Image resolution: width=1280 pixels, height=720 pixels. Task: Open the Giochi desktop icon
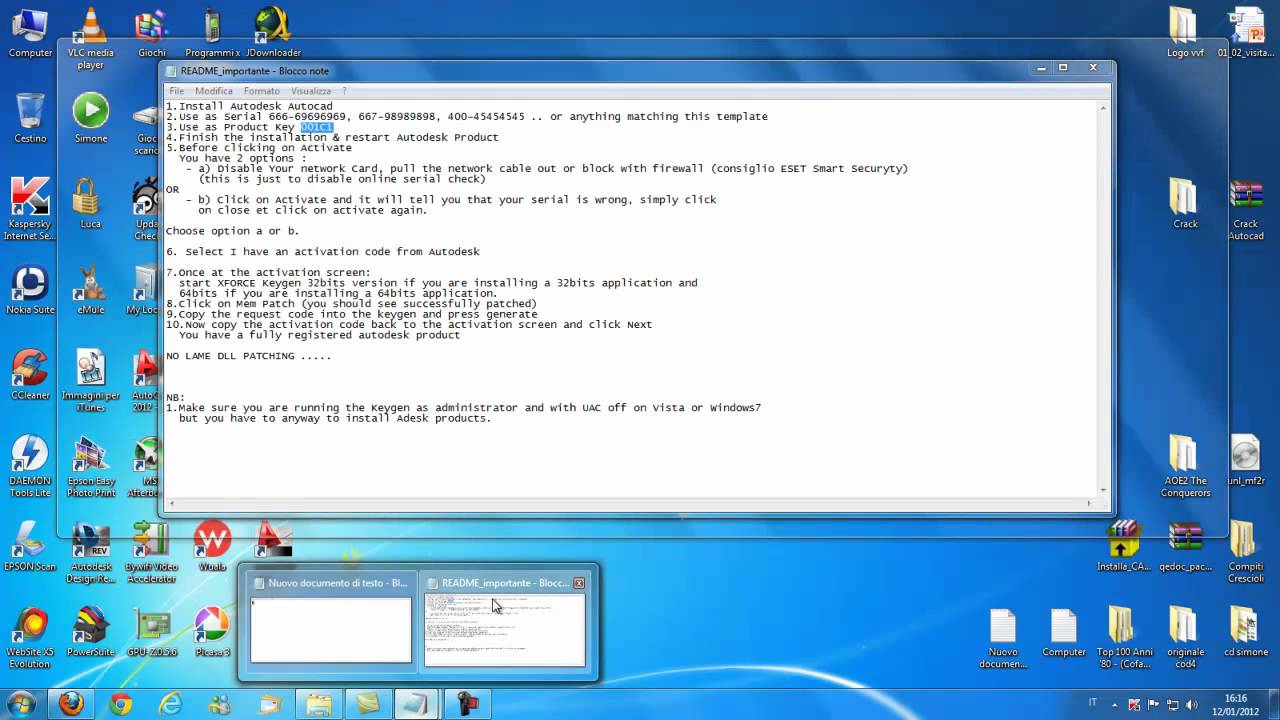[x=152, y=34]
